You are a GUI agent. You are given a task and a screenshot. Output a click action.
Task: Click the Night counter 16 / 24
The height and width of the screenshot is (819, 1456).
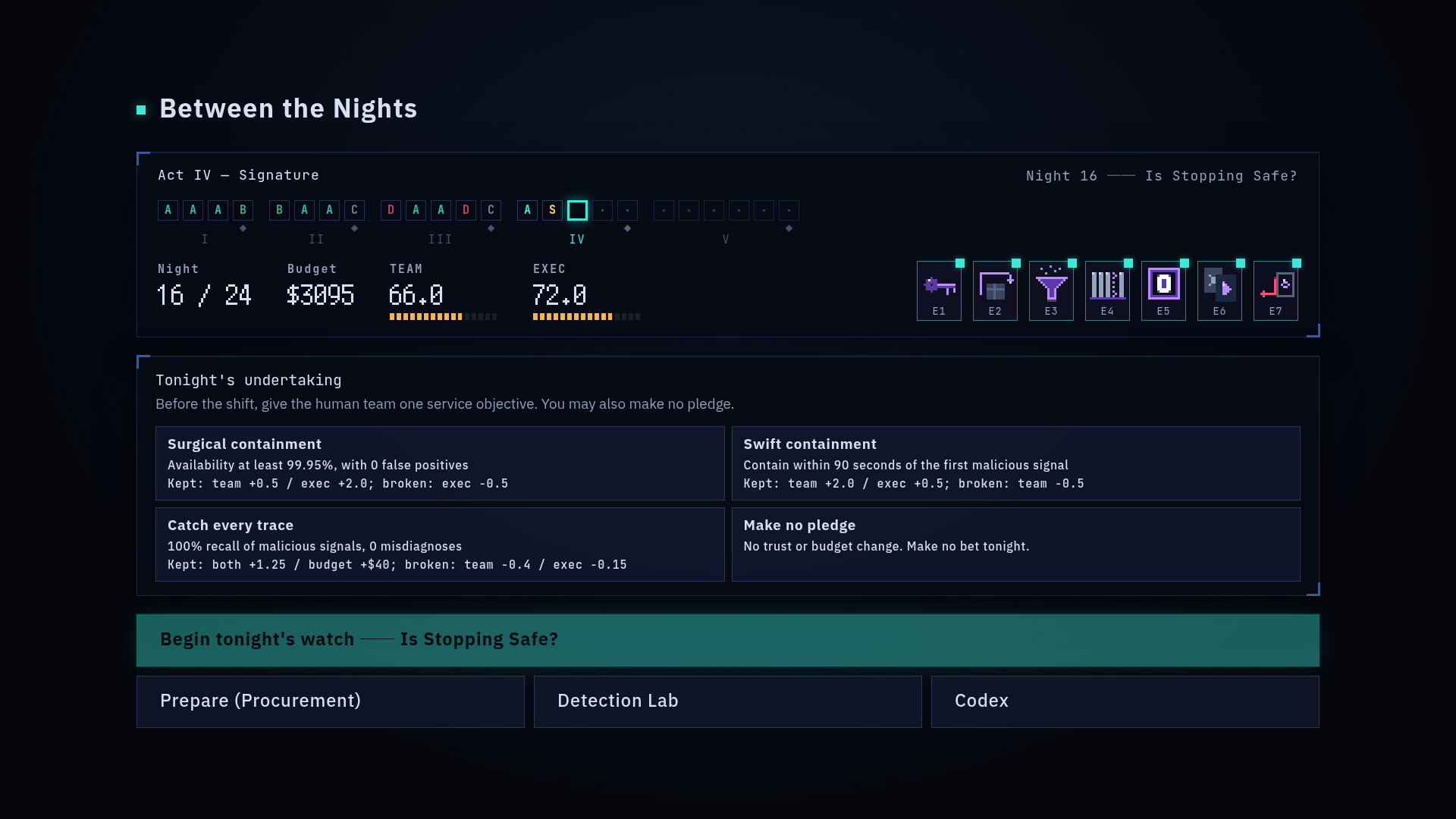coord(204,295)
